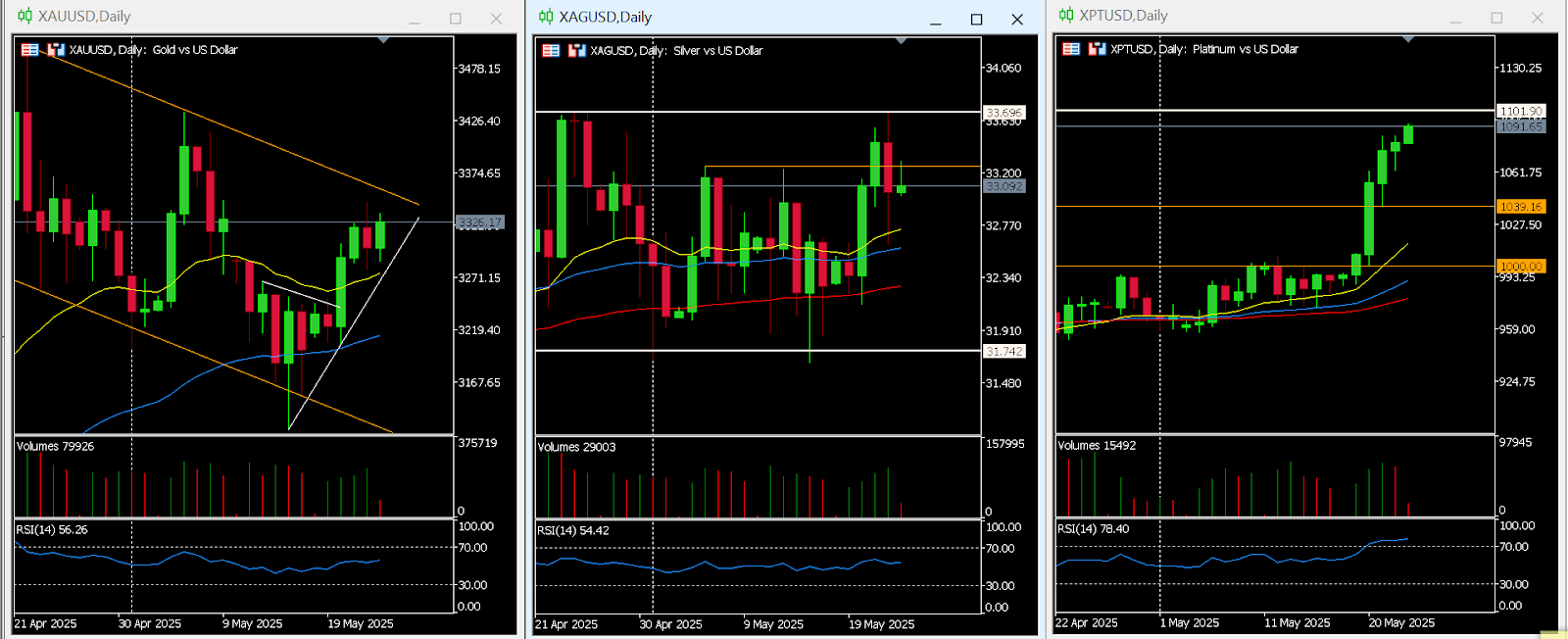This screenshot has height=639, width=1568.
Task: Click 'RSI(14) 78.40' indicator label
Action: (x=1094, y=529)
